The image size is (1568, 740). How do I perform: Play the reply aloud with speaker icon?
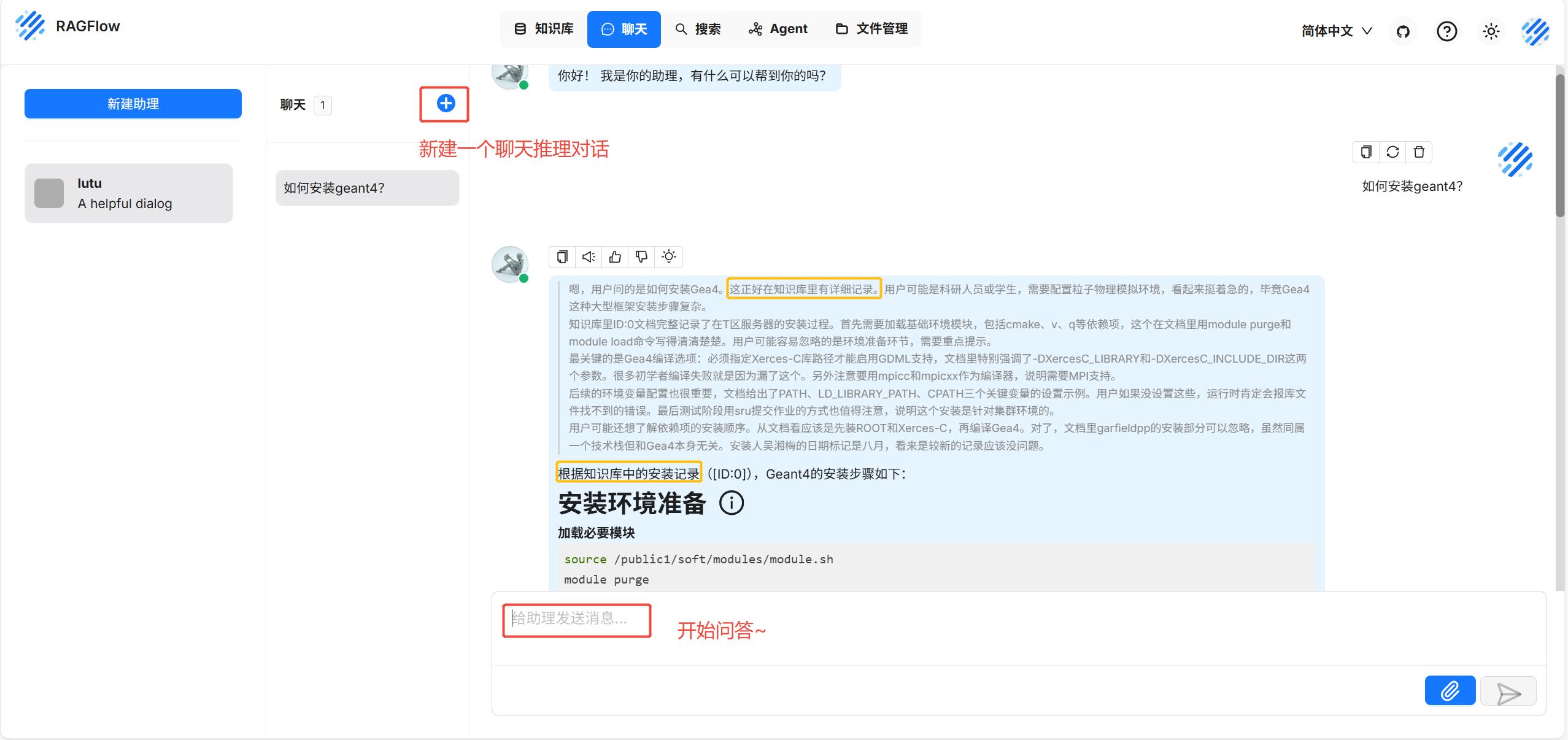589,256
